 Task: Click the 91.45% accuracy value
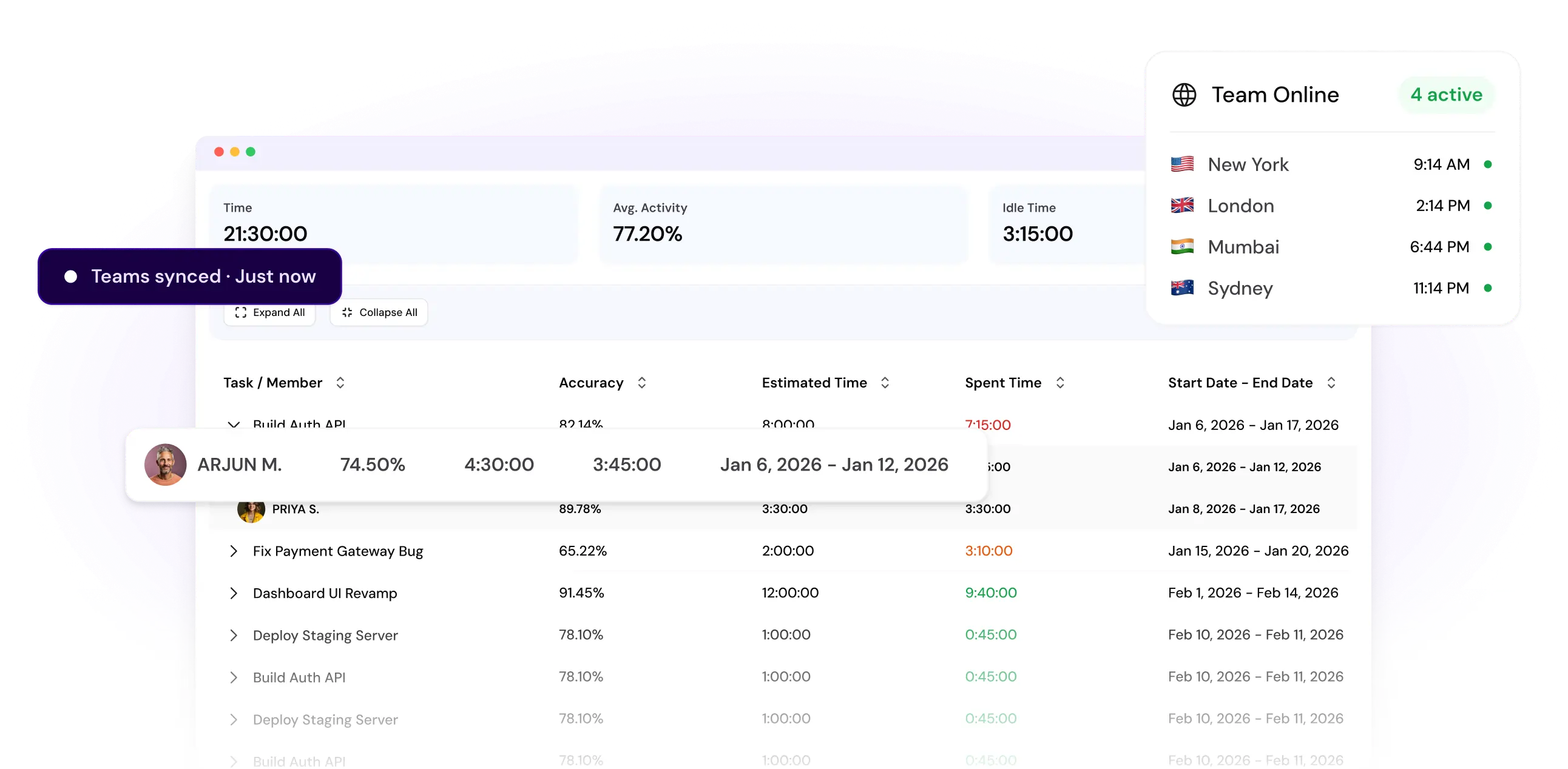(581, 593)
